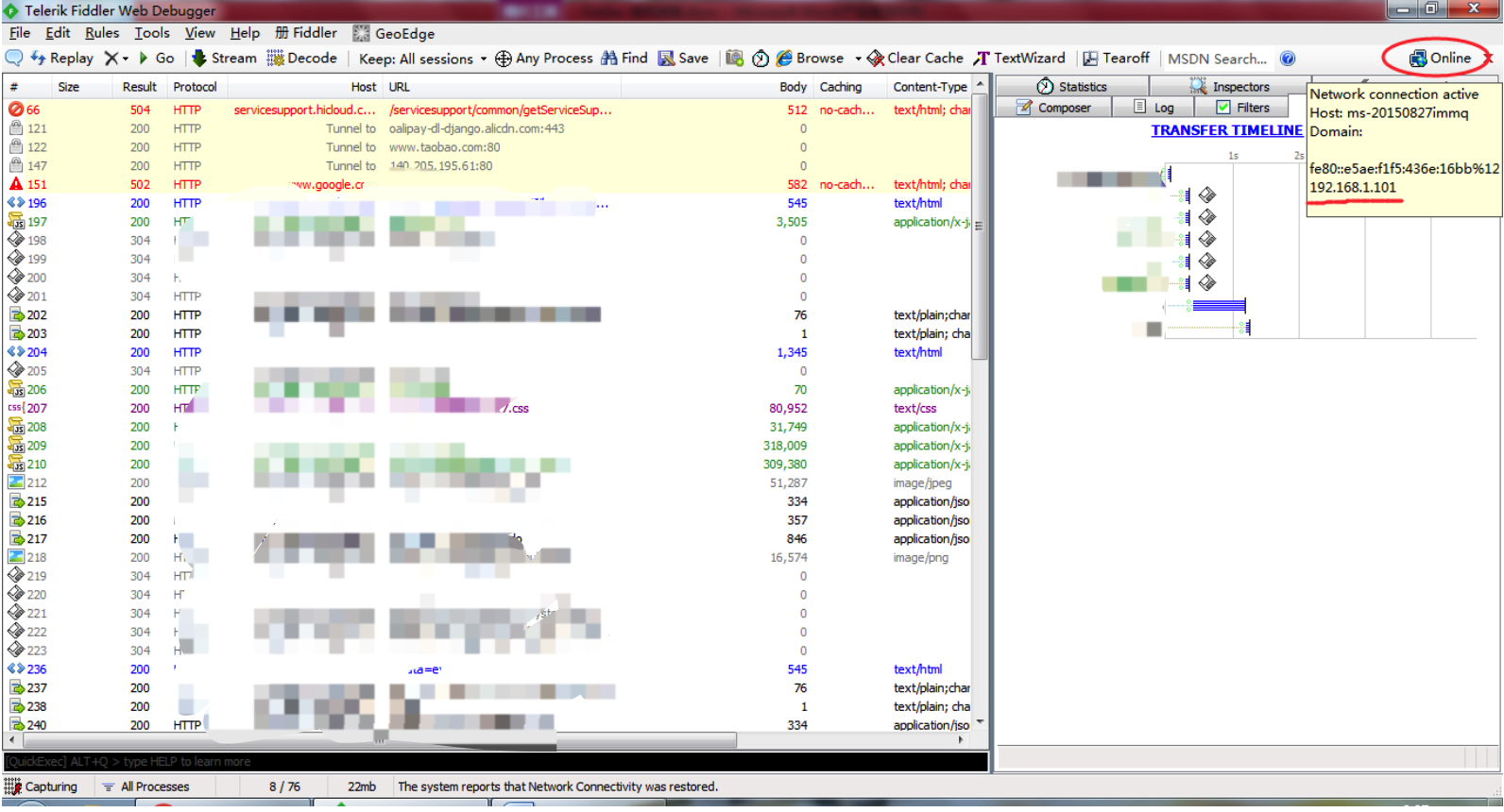
Task: Expand the Browse dropdown arrow
Action: (858, 59)
